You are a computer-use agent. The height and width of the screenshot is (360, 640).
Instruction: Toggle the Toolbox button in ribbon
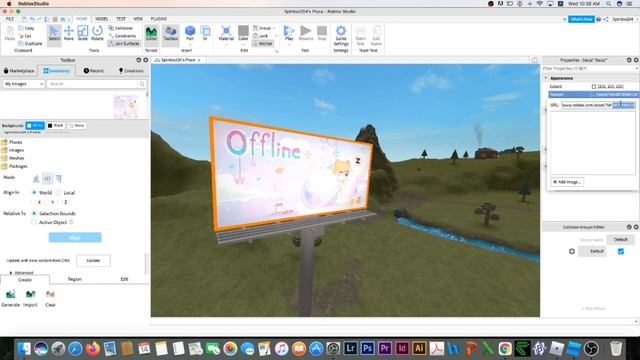171,33
